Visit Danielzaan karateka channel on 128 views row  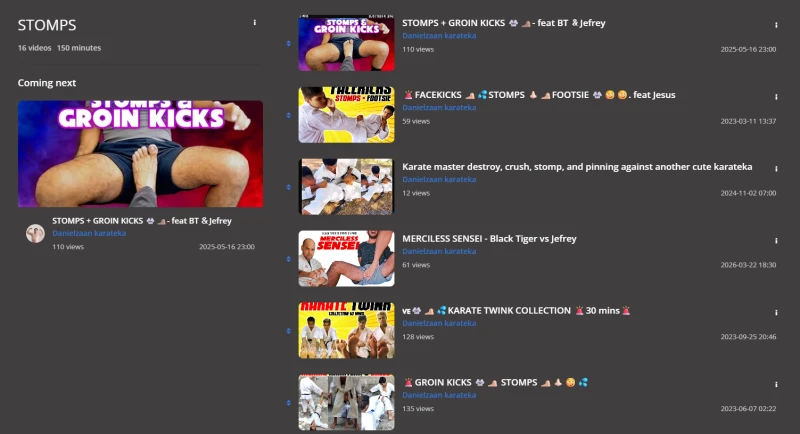(x=439, y=323)
